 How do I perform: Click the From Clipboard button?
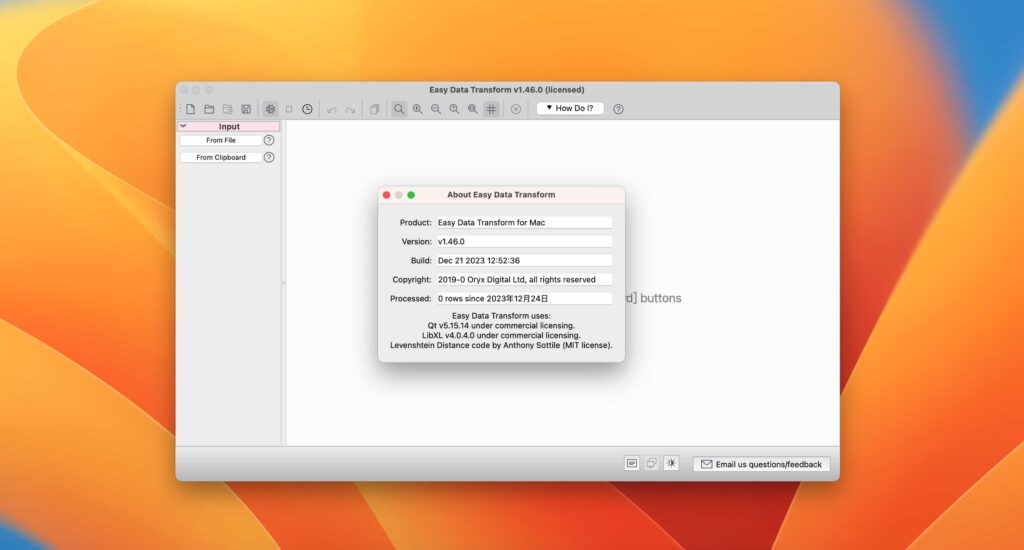tap(221, 157)
